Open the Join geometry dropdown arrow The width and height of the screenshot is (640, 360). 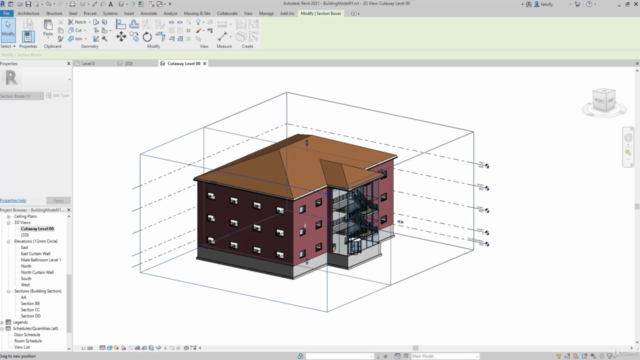86,39
